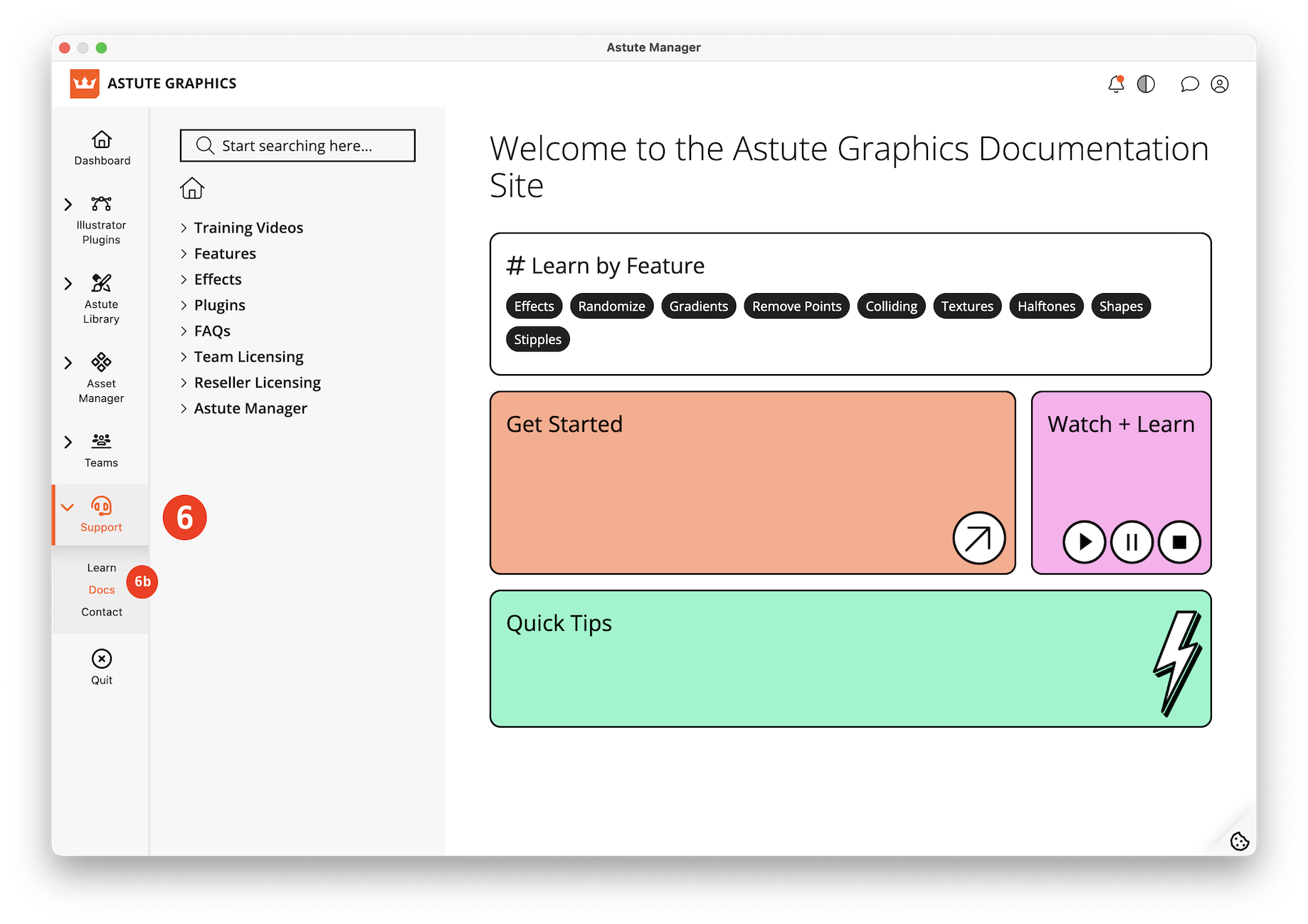Open the user account profile icon
This screenshot has height=924, width=1308.
pyautogui.click(x=1220, y=84)
